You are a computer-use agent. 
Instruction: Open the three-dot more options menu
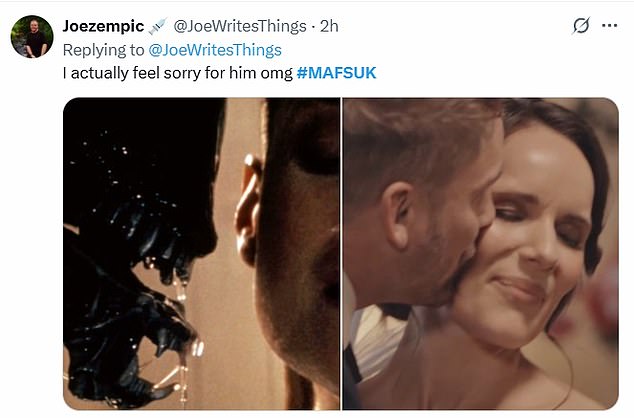(x=609, y=27)
